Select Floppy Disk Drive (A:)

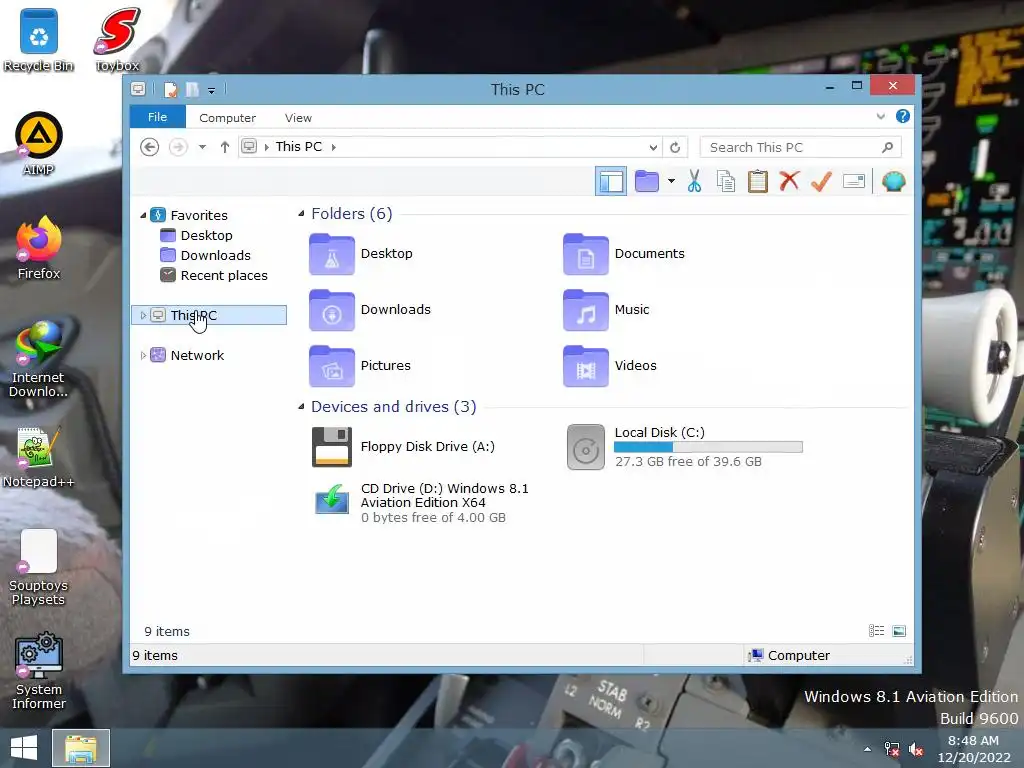coord(403,447)
